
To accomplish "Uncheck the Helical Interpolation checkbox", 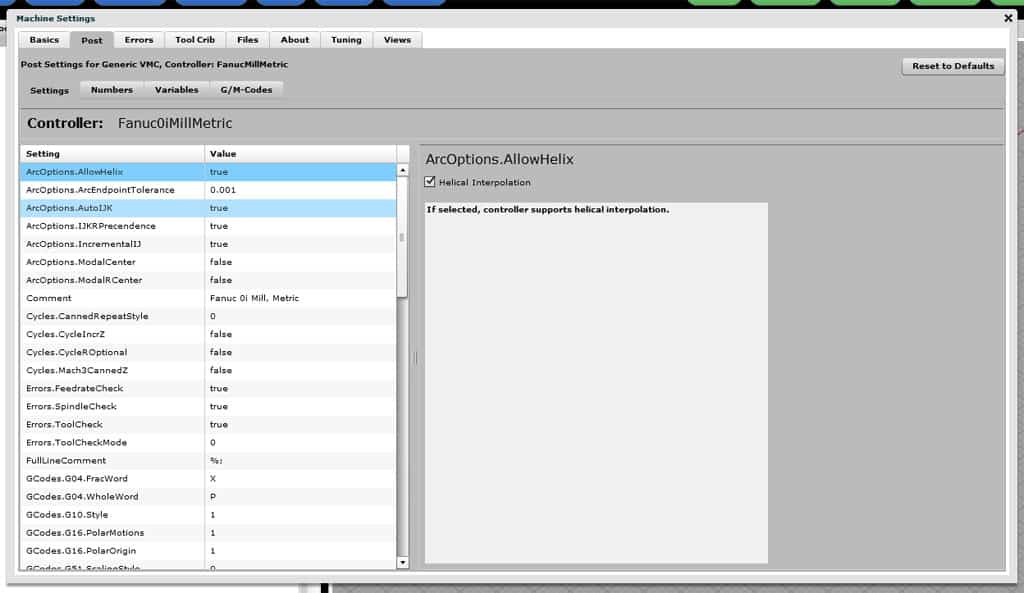I will [429, 182].
